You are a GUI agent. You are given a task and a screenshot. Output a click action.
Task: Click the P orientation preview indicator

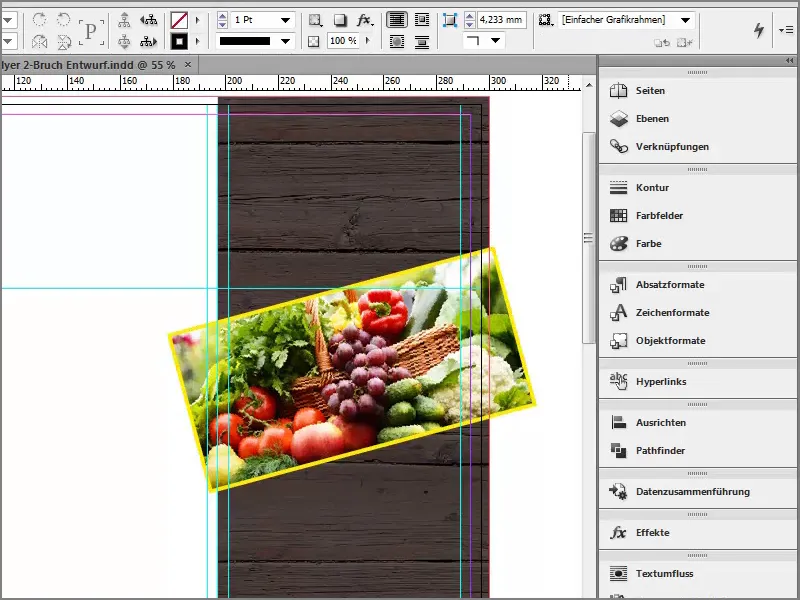[x=91, y=32]
